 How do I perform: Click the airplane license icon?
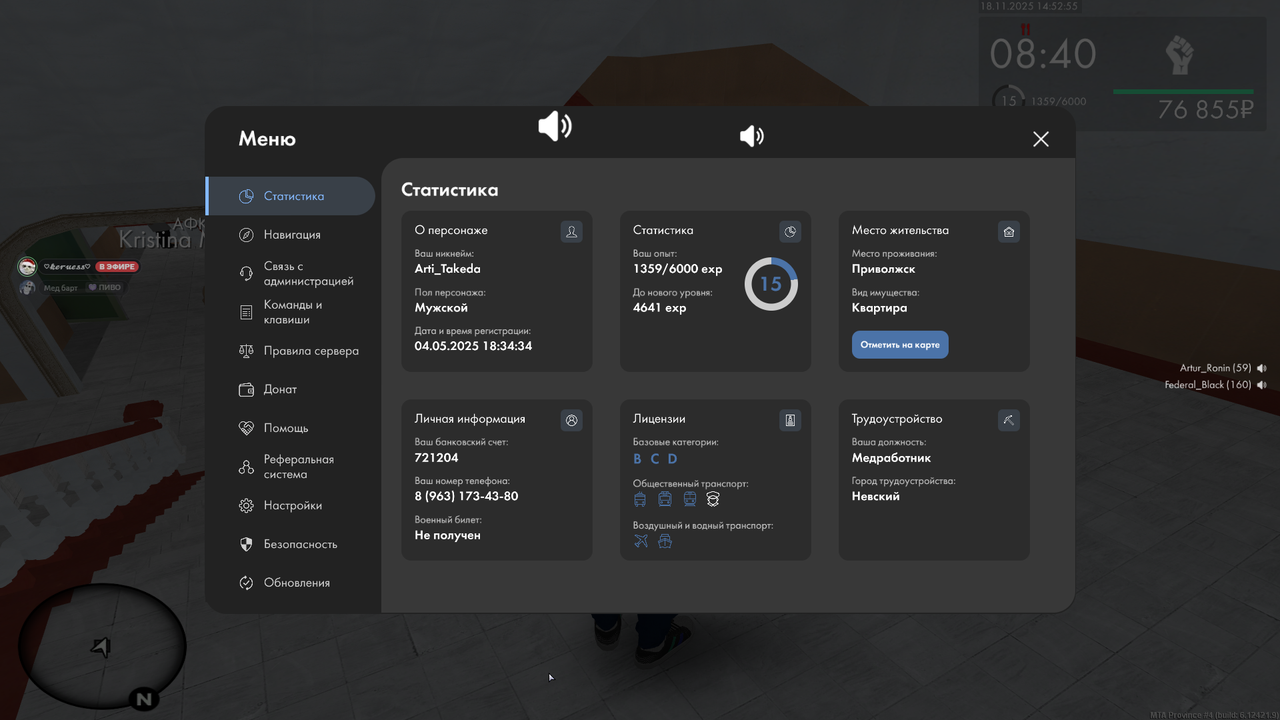[x=641, y=541]
